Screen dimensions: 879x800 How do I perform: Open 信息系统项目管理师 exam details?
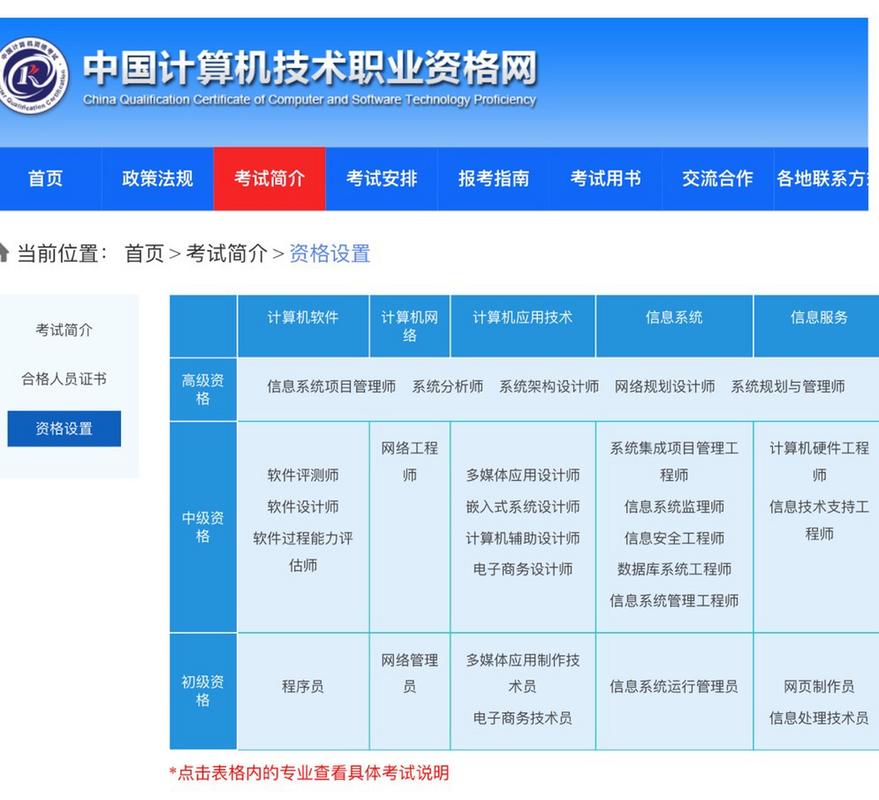[x=331, y=386]
